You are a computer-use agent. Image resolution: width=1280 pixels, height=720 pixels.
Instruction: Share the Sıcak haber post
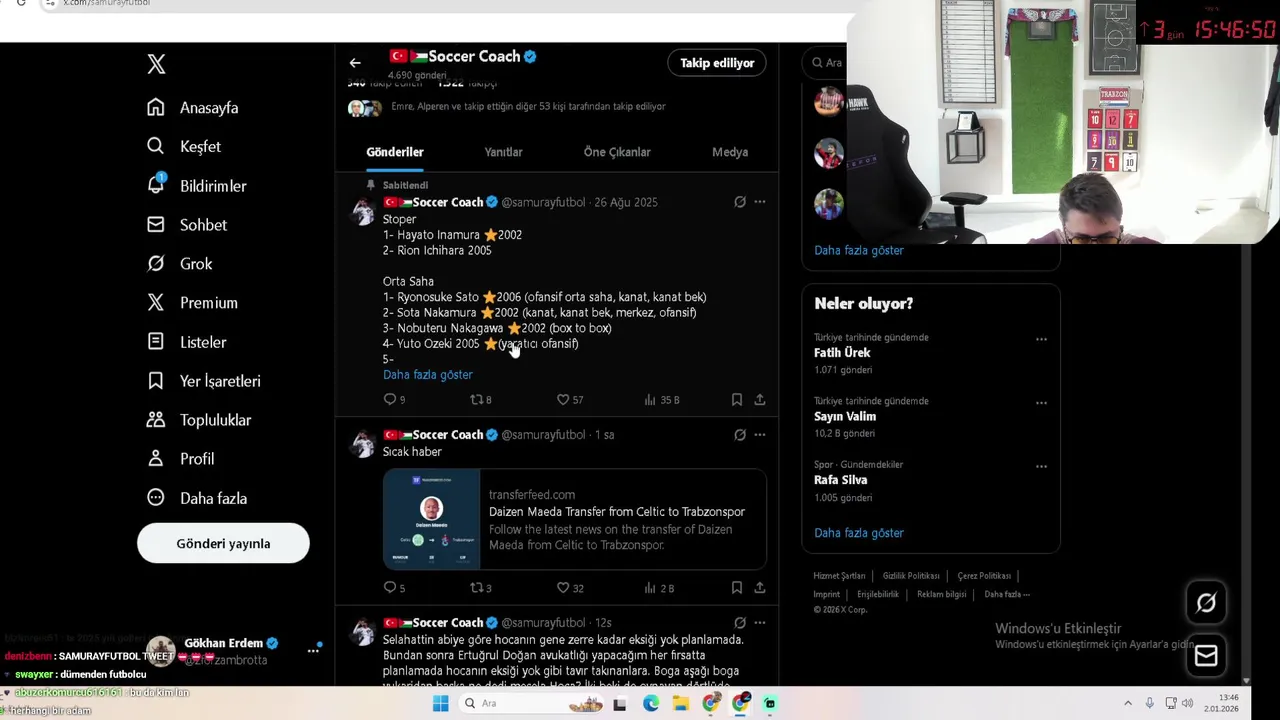point(760,587)
